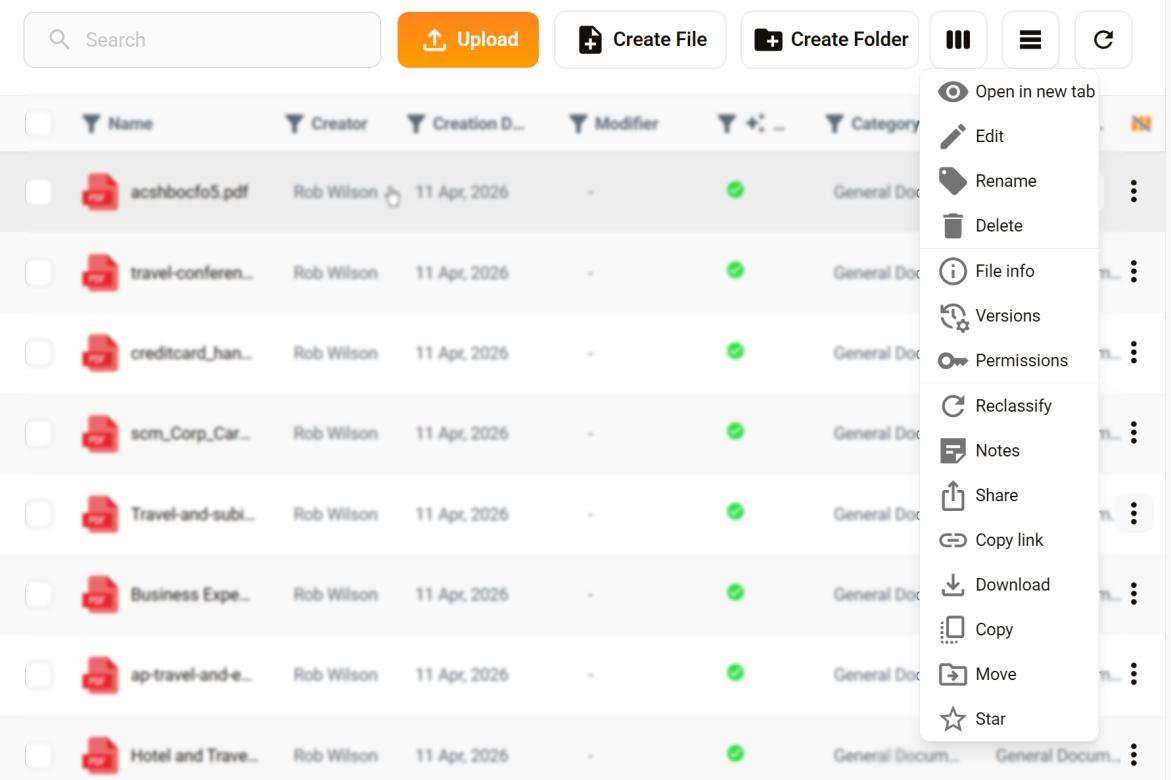
Task: Open more options for Hotel and Trave... row
Action: click(x=1134, y=755)
